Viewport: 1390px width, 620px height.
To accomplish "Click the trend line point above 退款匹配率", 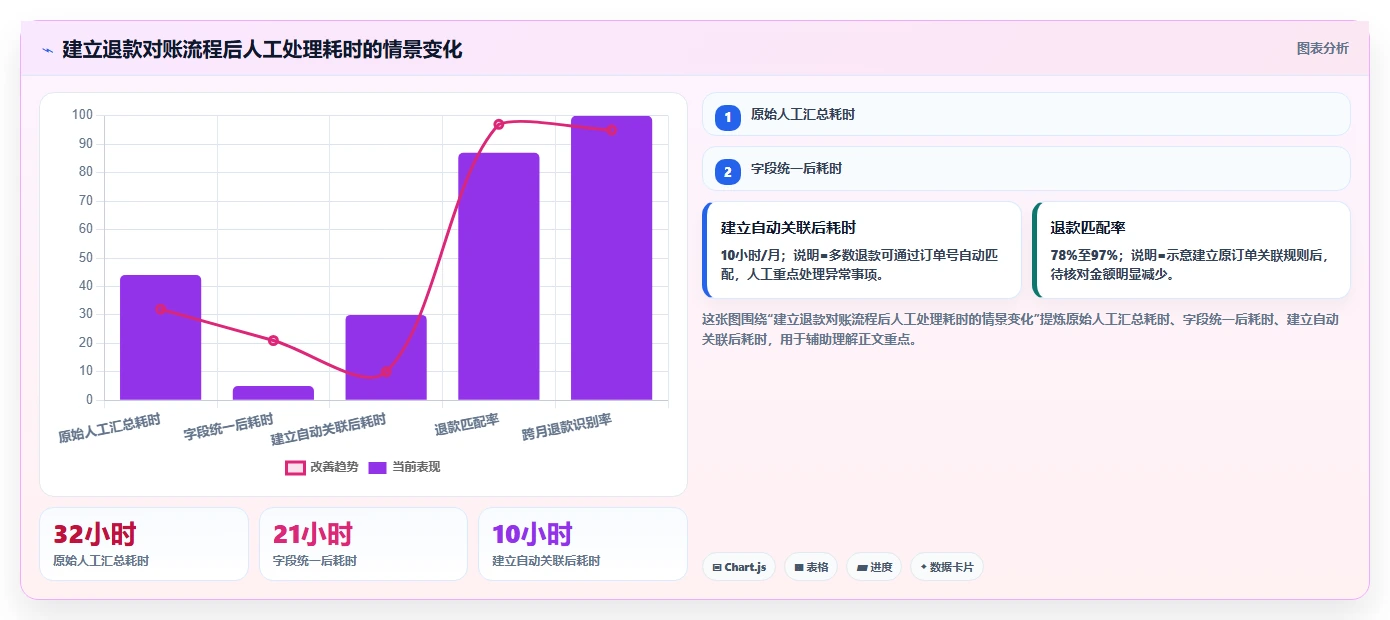I will (498, 124).
